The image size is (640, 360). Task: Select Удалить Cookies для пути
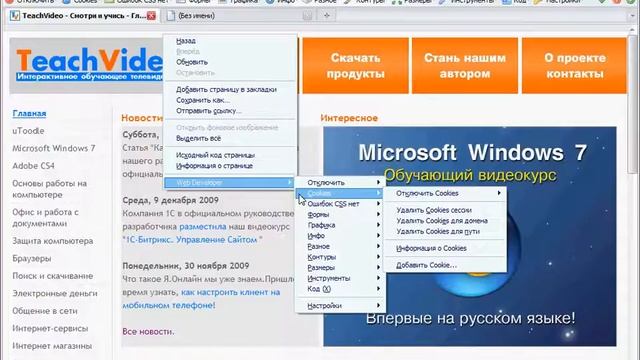click(445, 231)
